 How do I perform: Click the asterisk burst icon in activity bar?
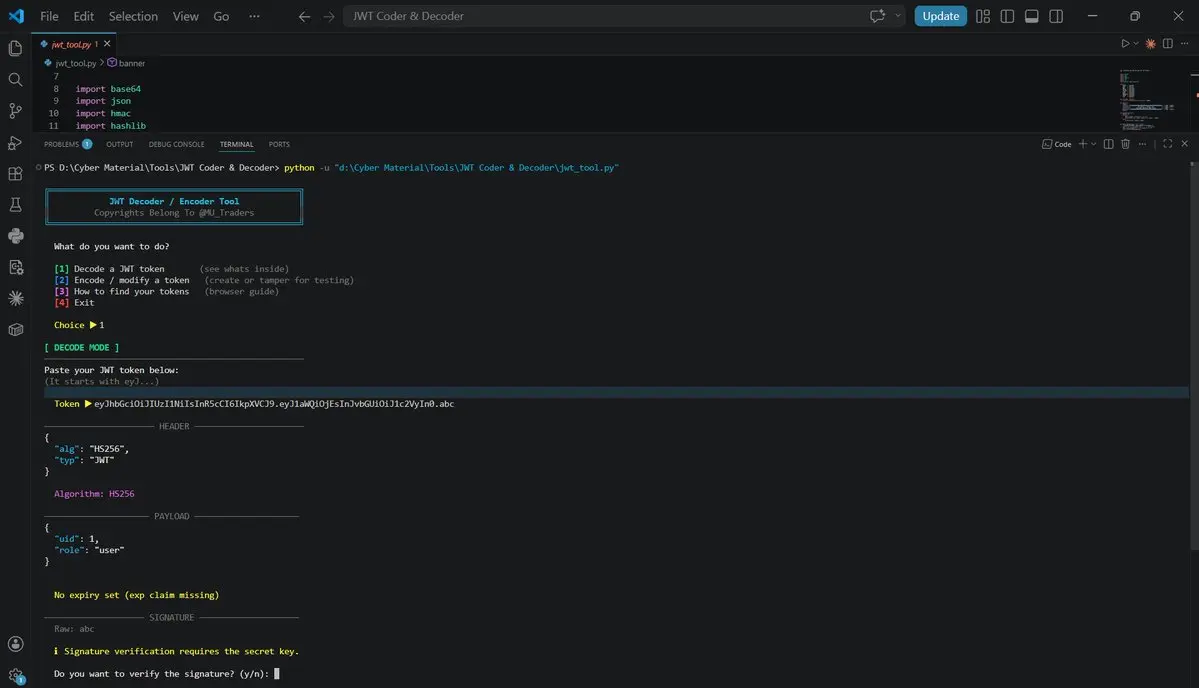(x=15, y=298)
